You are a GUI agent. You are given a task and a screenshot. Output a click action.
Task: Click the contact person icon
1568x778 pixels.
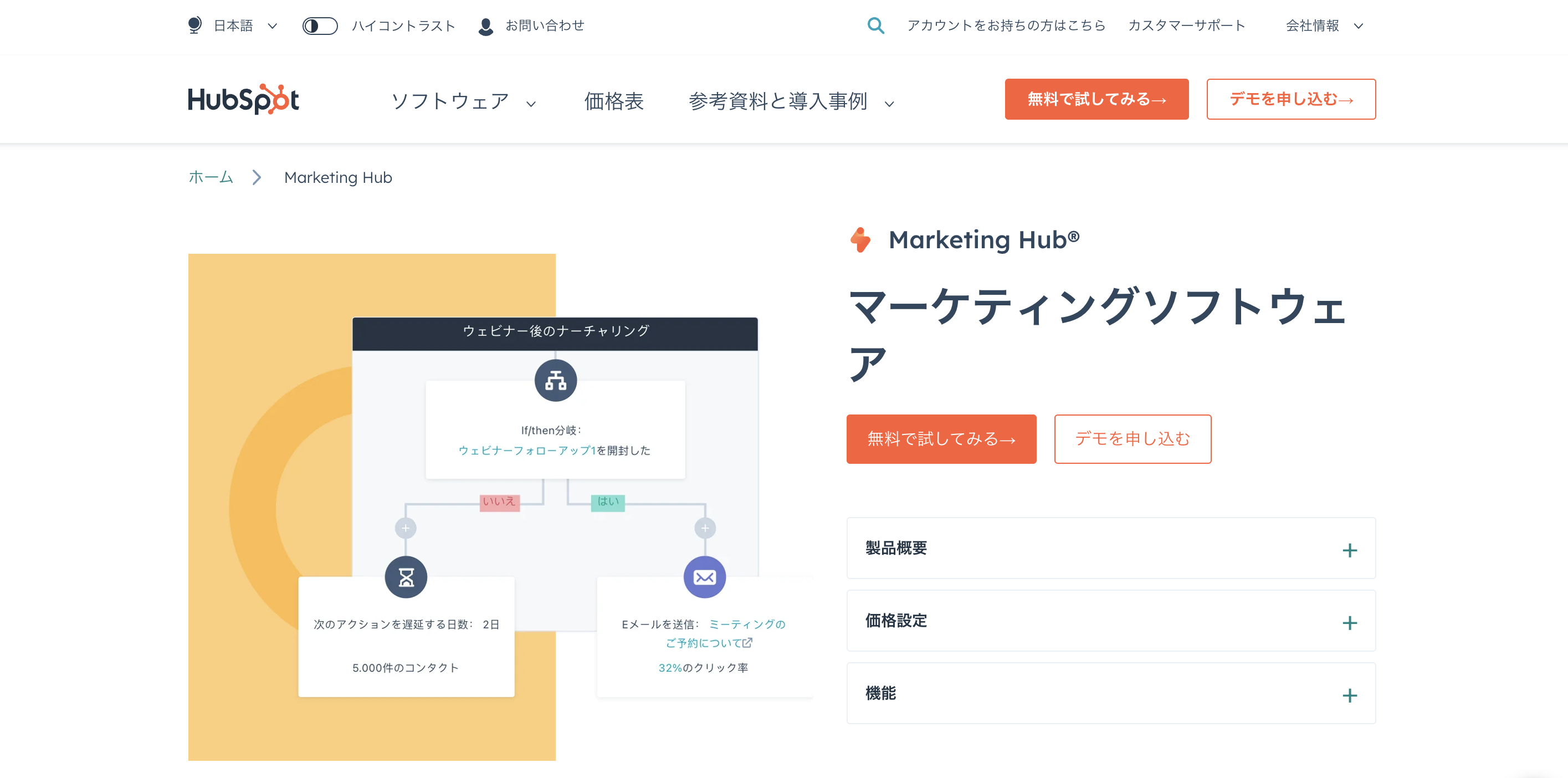pos(486,26)
